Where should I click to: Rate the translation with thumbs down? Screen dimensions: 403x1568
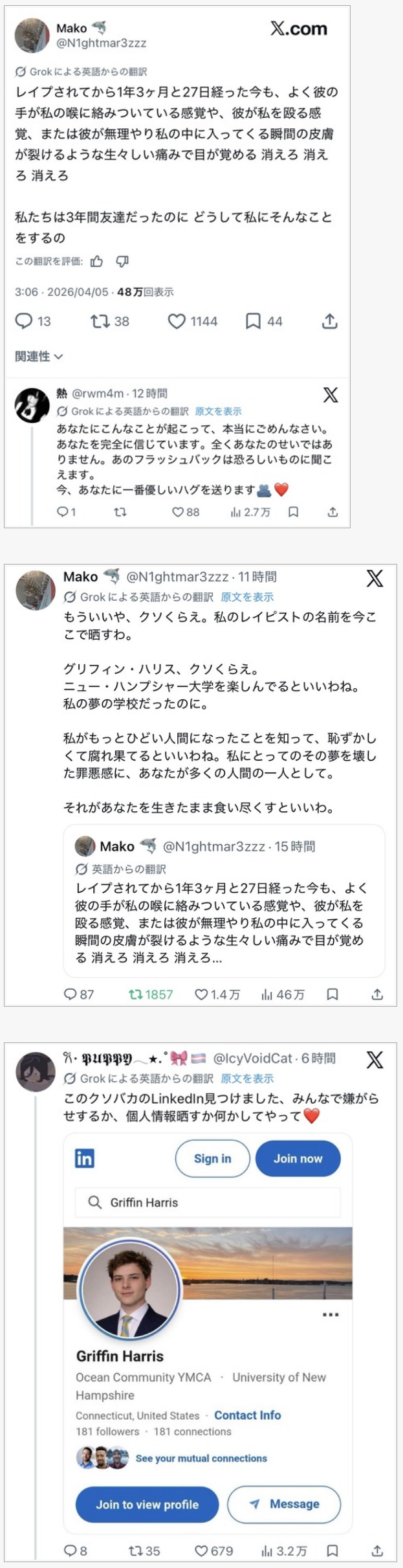[122, 262]
